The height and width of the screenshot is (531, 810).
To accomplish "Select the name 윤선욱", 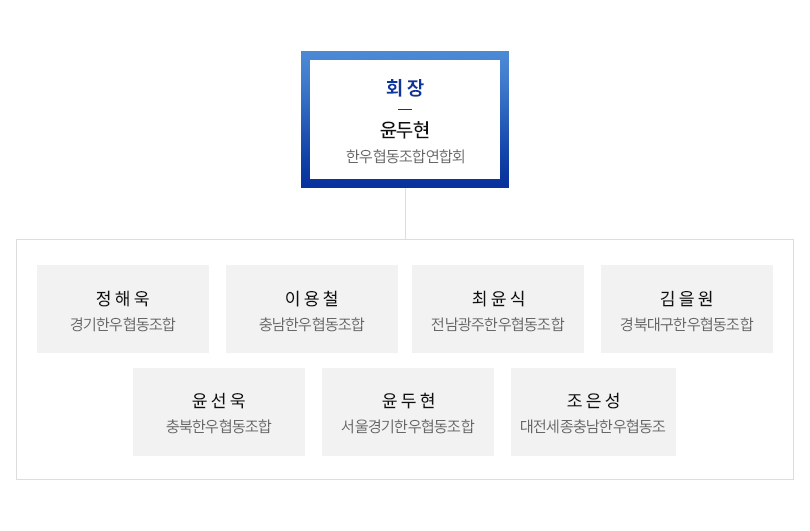I will [219, 400].
